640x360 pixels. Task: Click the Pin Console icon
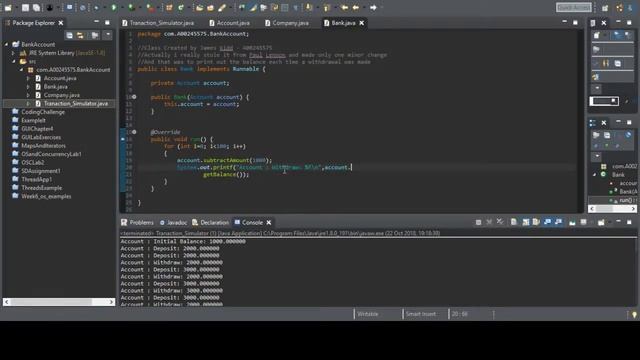pos(572,222)
